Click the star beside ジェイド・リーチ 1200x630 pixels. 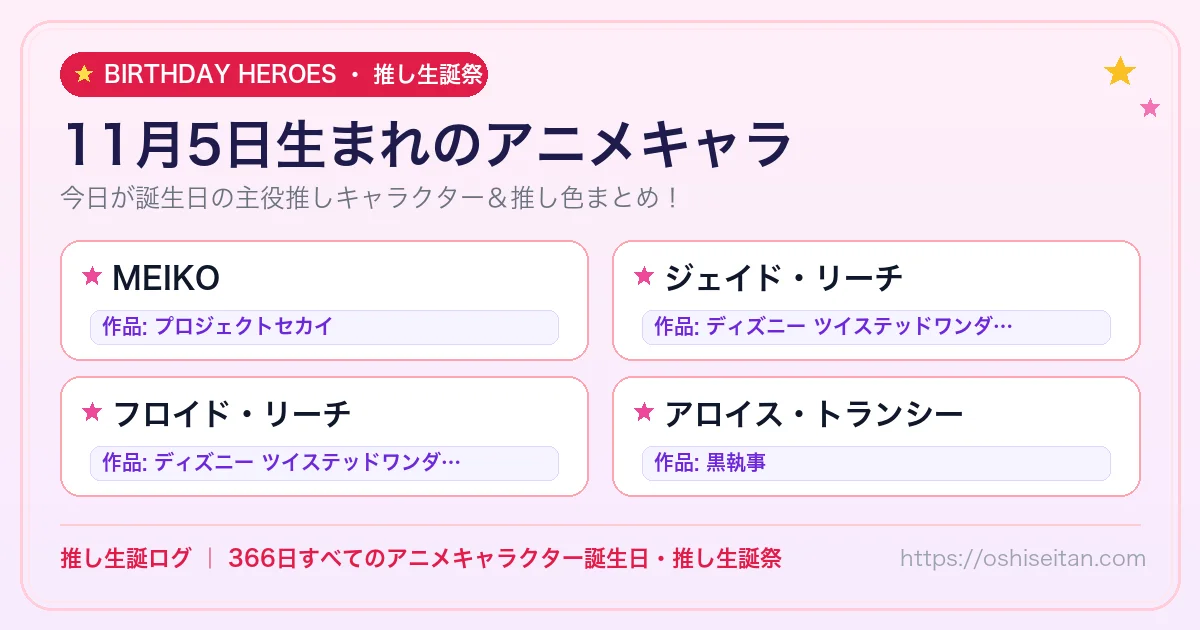click(x=644, y=276)
